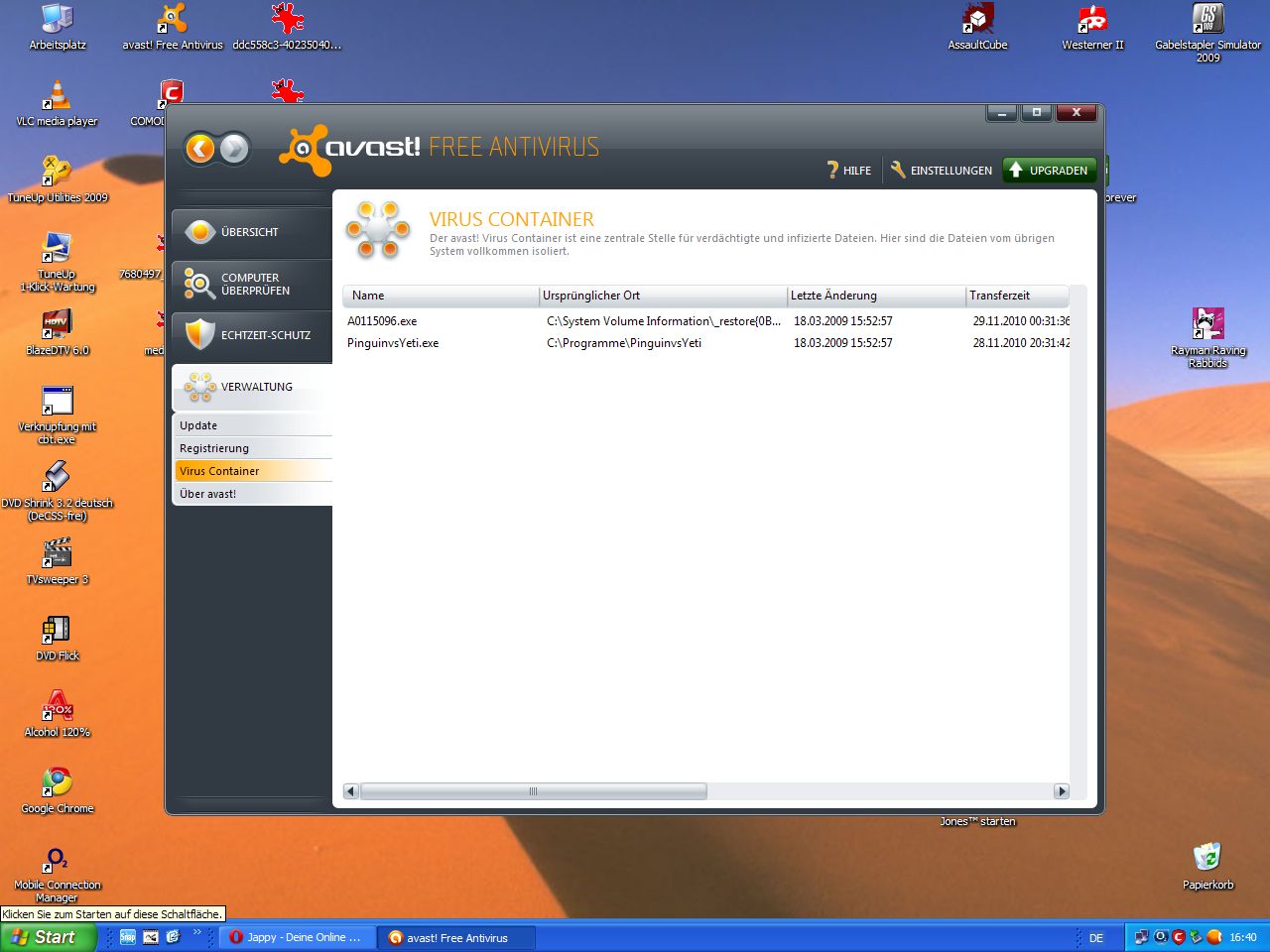Select the Mobile Connection Manager desktop icon
Viewport: 1270px width, 952px height.
[x=58, y=874]
